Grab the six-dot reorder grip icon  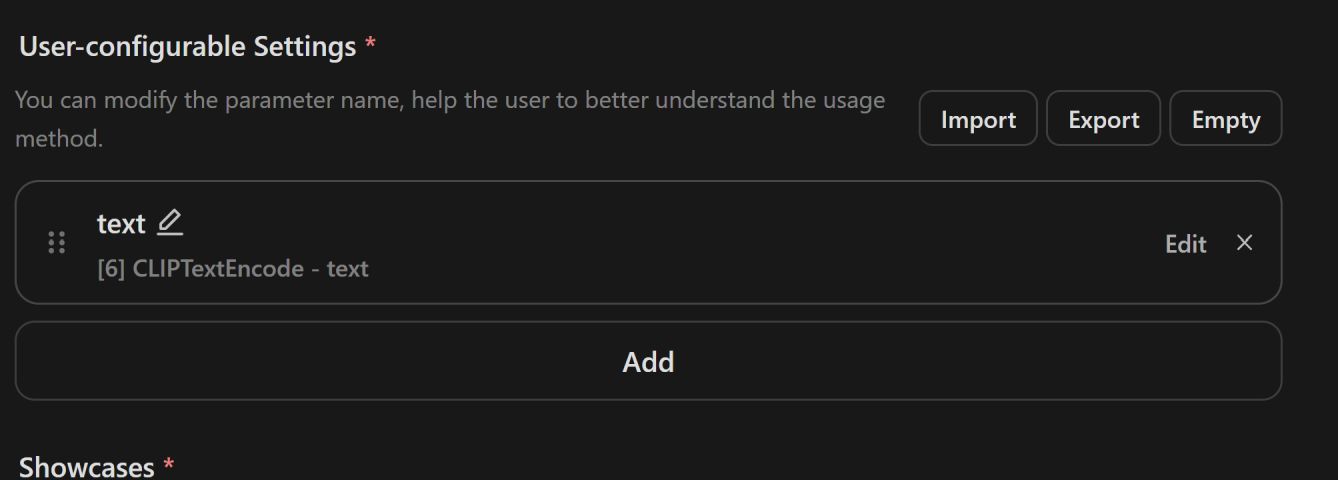click(57, 243)
